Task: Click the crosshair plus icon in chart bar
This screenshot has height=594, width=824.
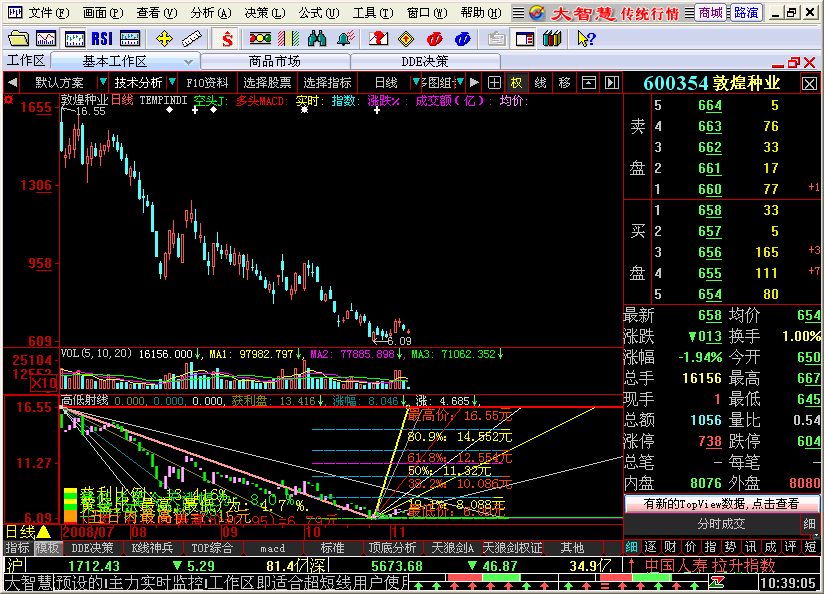Action: point(494,83)
